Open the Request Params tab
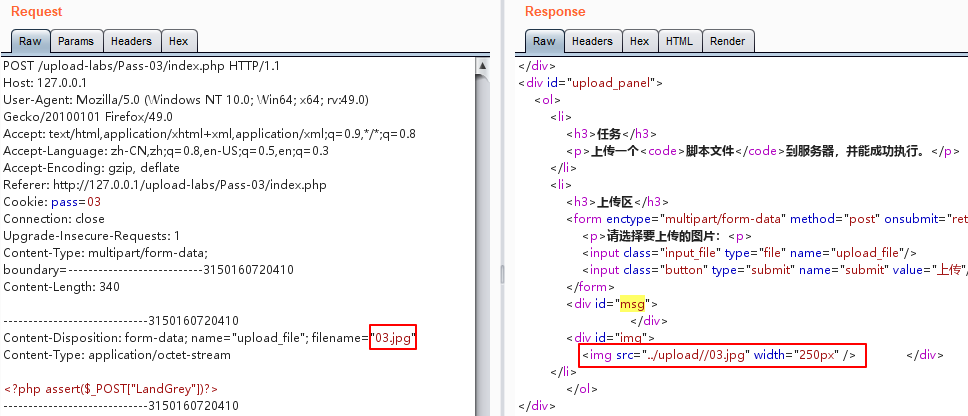Viewport: 968px width, 416px height. (x=76, y=41)
